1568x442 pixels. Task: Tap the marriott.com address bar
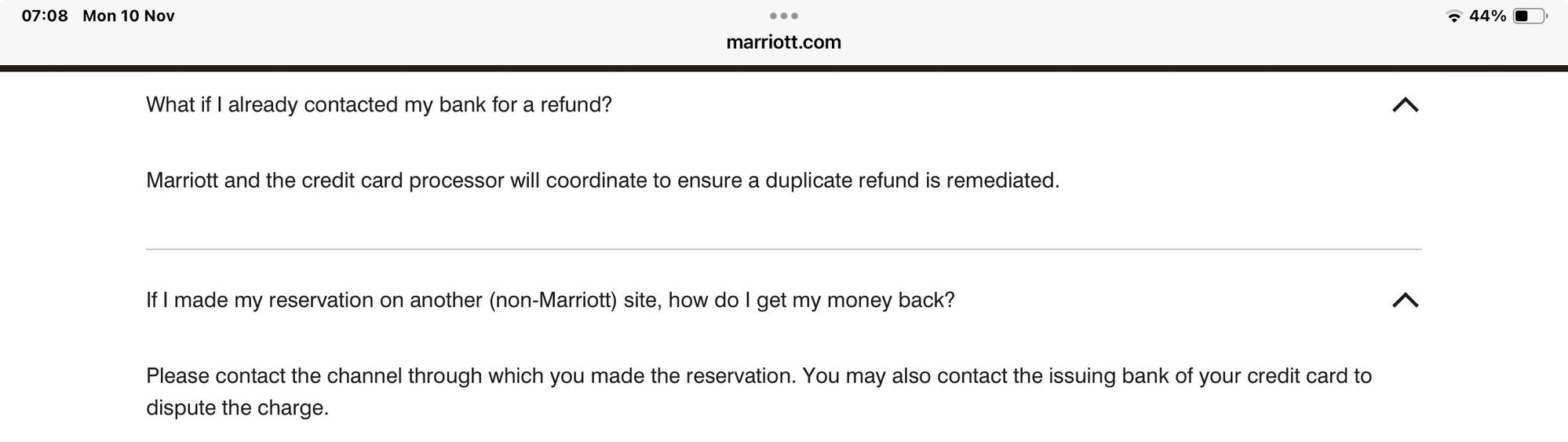(x=783, y=42)
